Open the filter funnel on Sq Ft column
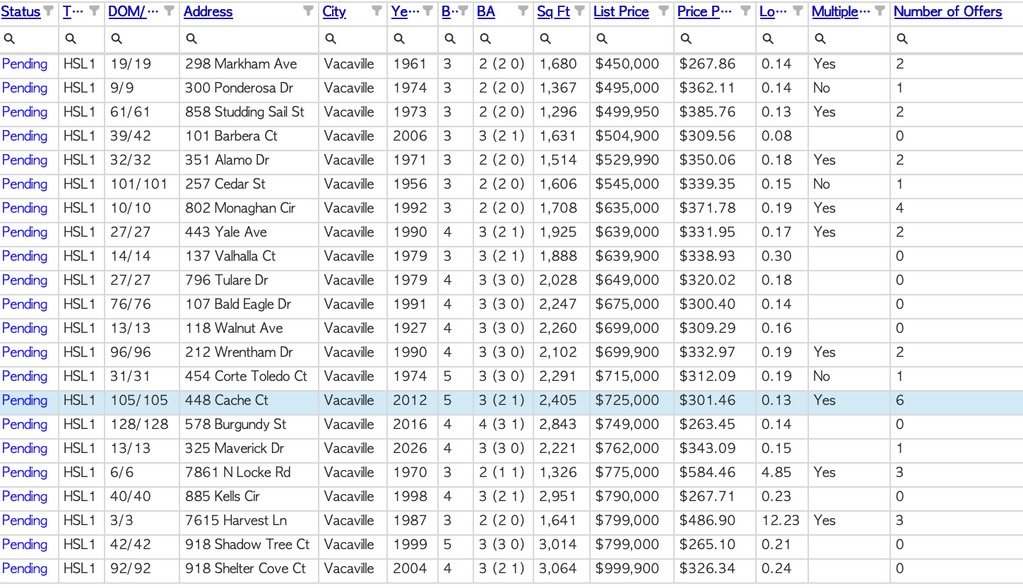The width and height of the screenshot is (1023, 588). tap(580, 11)
